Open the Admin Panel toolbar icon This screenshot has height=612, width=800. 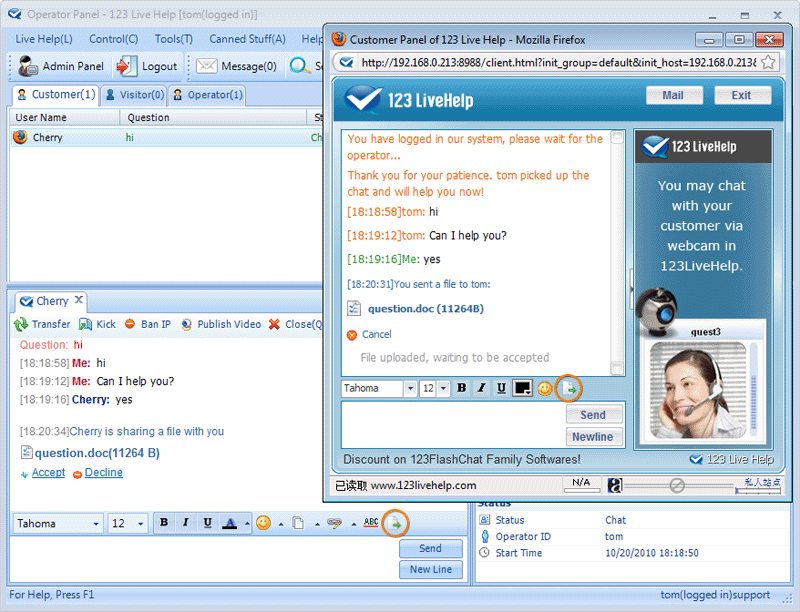coord(28,66)
